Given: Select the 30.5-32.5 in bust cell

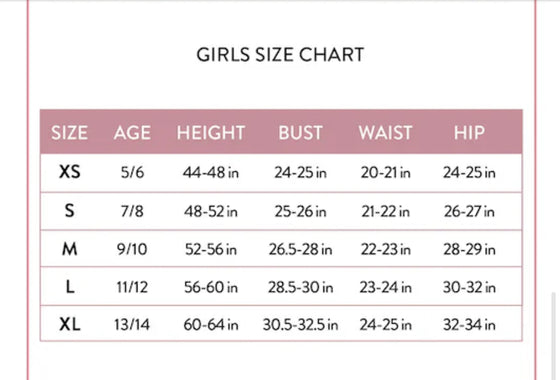Looking at the screenshot, I should pyautogui.click(x=300, y=325).
